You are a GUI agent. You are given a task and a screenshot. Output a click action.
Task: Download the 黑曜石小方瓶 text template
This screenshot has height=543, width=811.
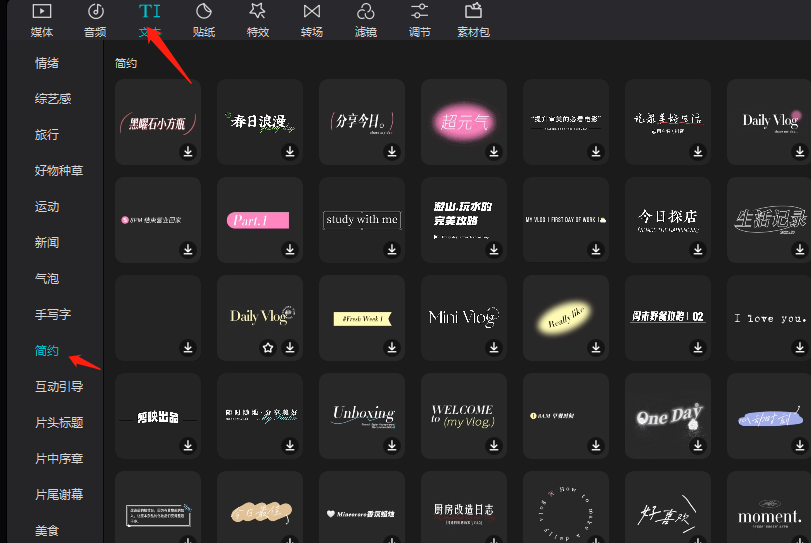click(x=188, y=152)
